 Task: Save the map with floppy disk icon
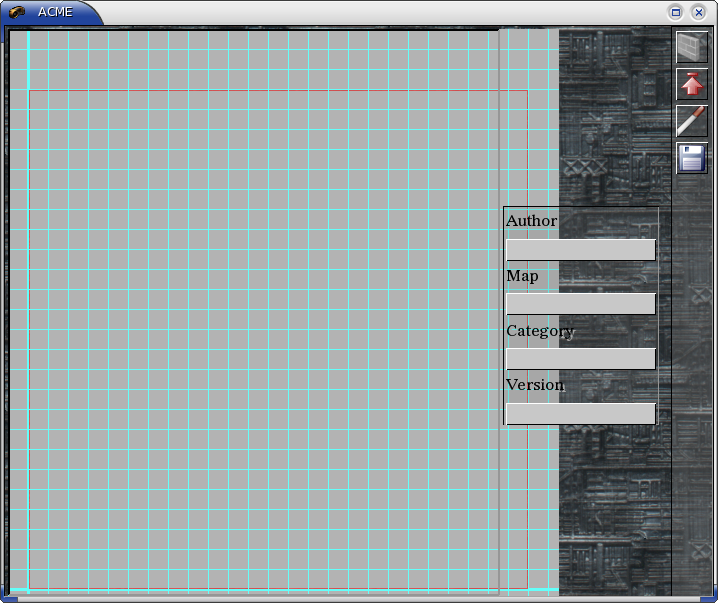(x=692, y=158)
